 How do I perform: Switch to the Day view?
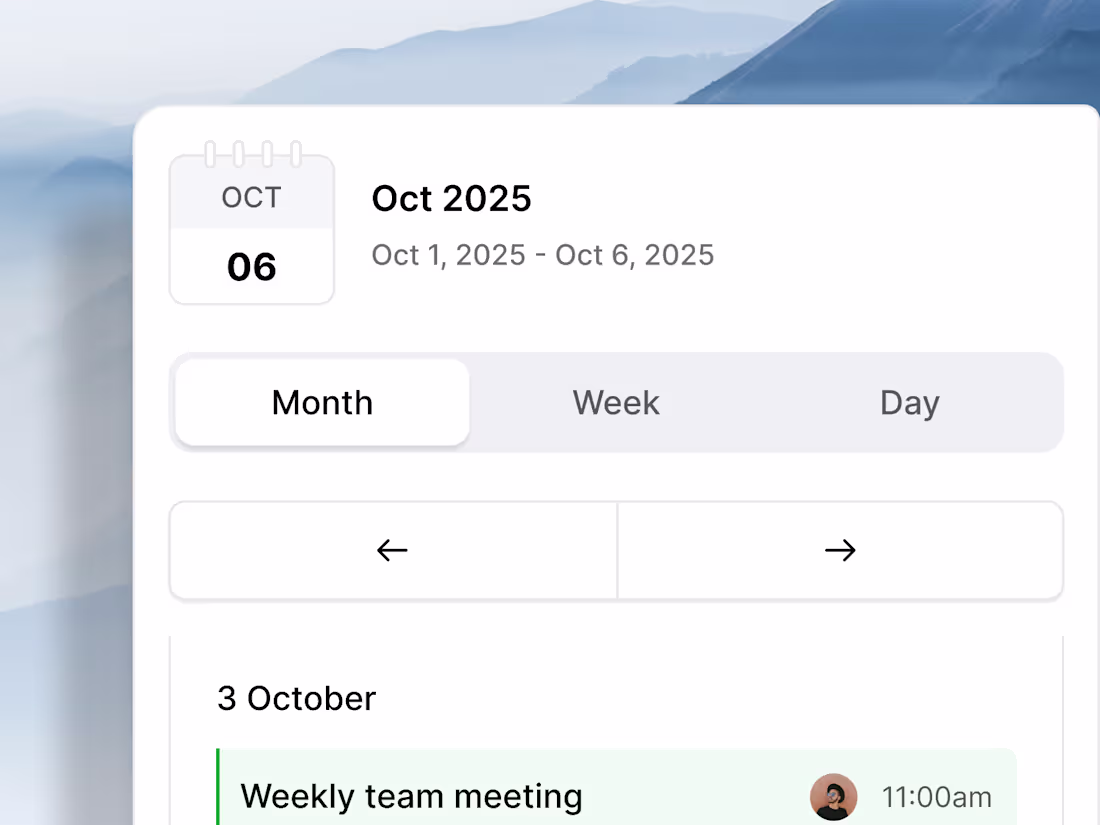click(909, 402)
